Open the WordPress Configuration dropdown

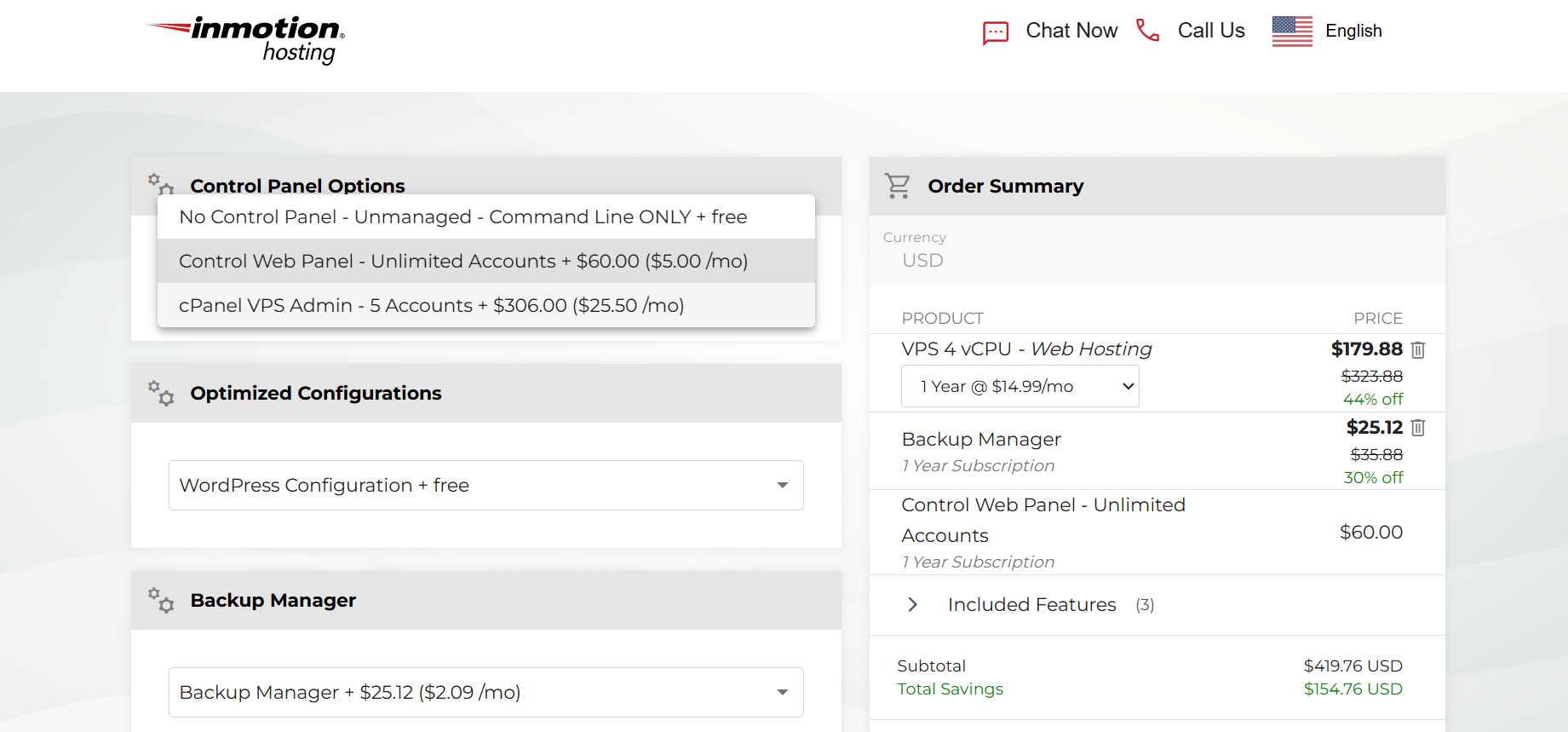tap(486, 485)
